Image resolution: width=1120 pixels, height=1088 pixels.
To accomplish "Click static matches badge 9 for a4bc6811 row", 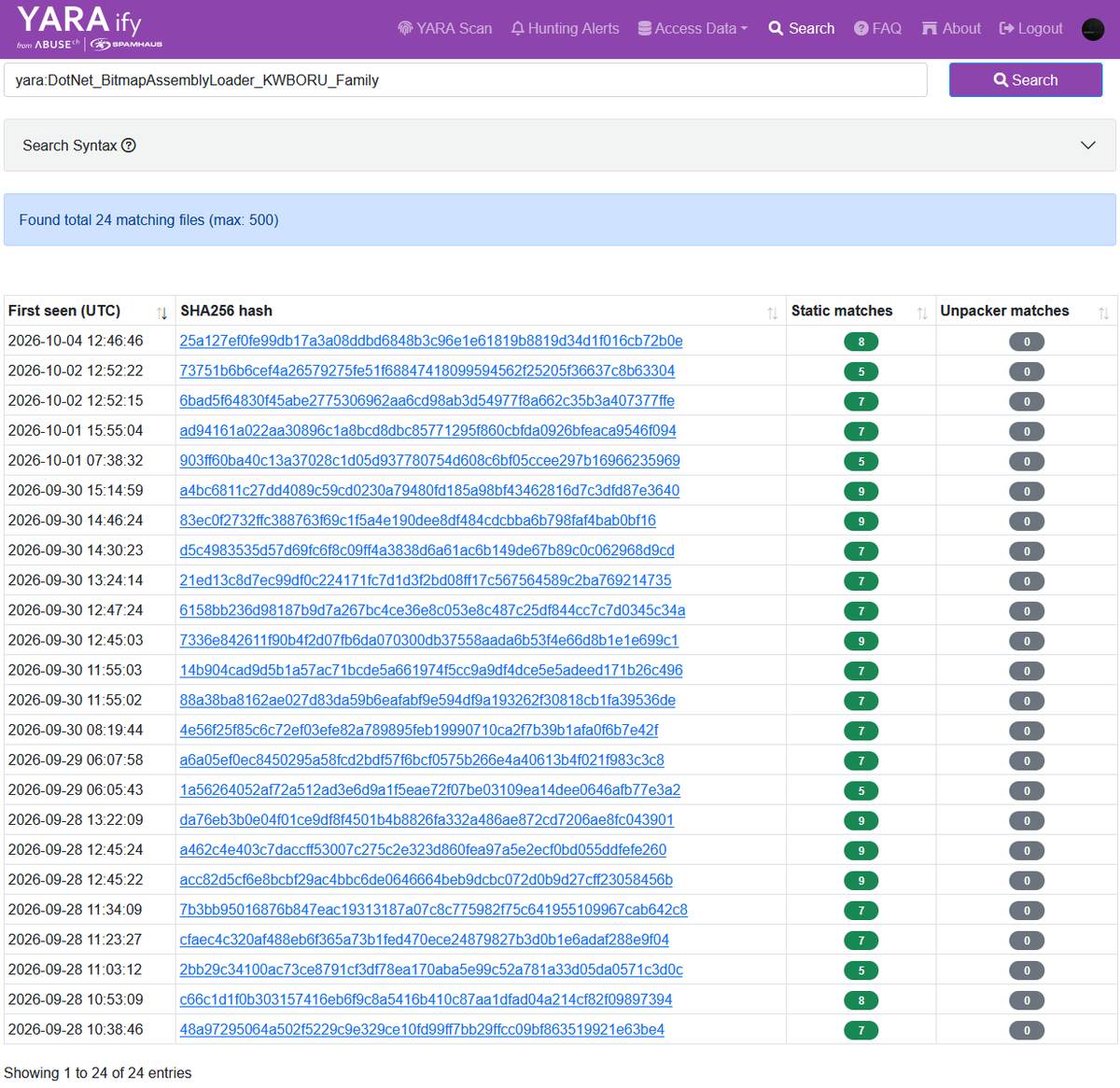I will [x=861, y=491].
